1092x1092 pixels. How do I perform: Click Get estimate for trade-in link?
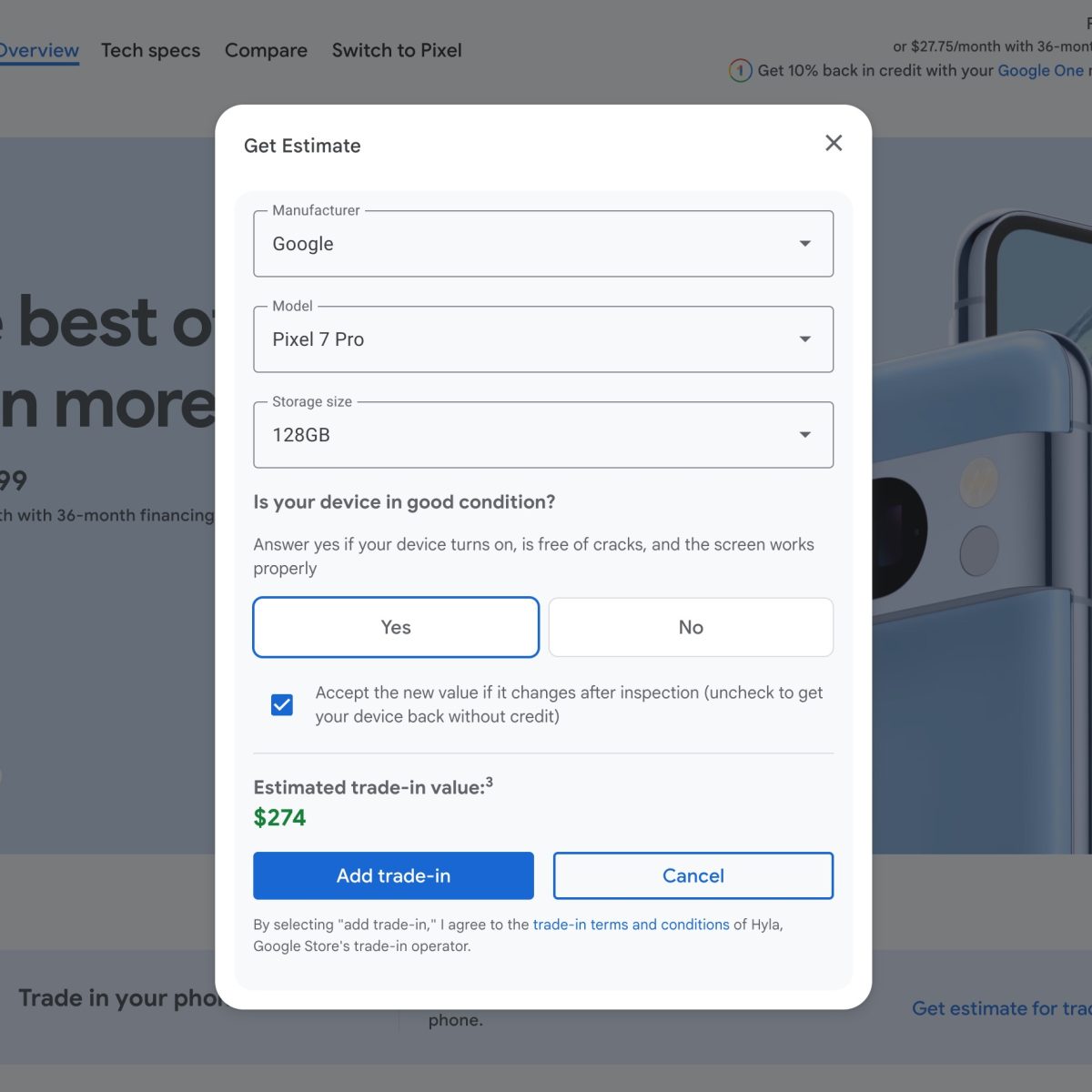click(x=1001, y=1008)
